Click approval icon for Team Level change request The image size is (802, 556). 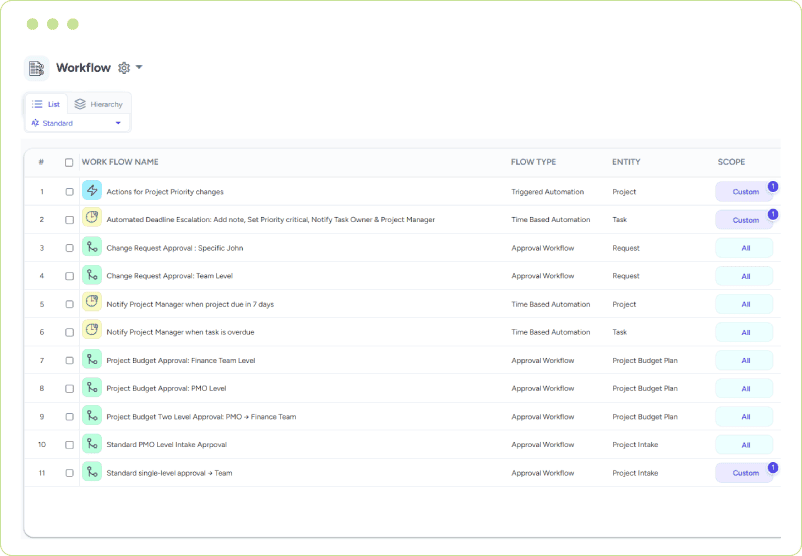[92, 275]
